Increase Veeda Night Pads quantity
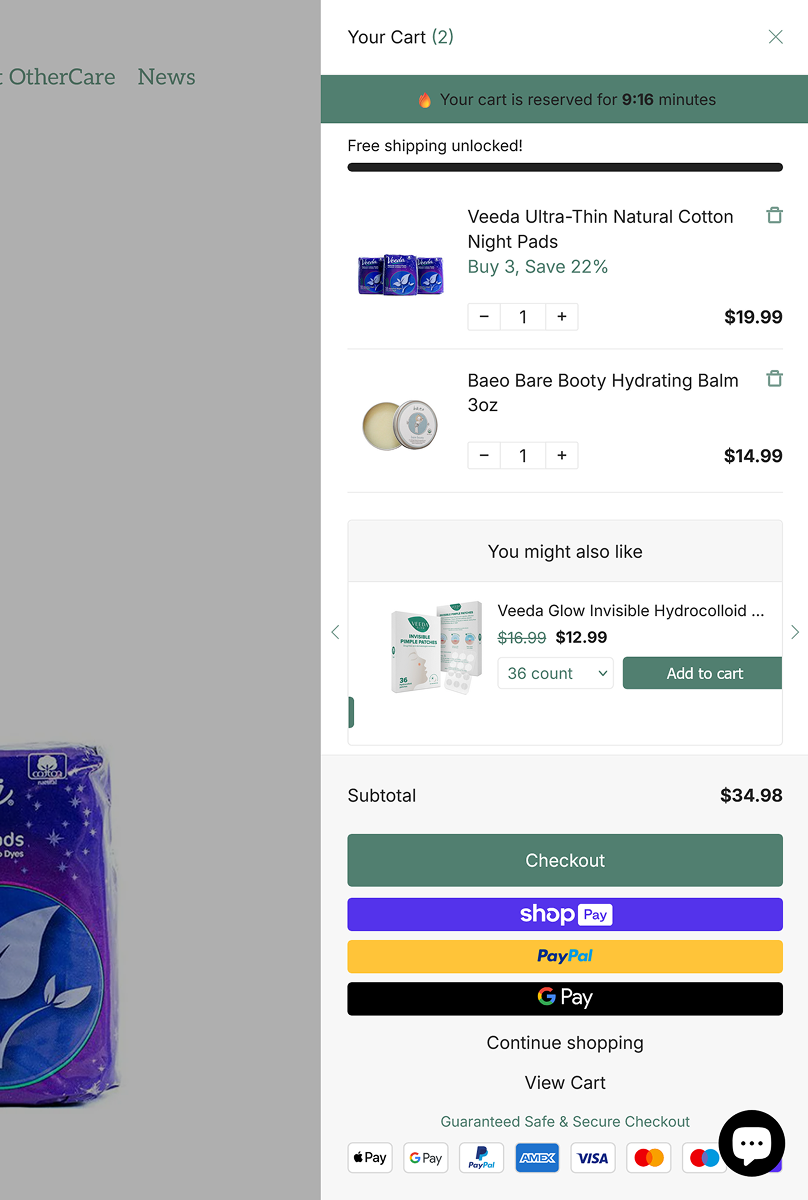 click(562, 317)
